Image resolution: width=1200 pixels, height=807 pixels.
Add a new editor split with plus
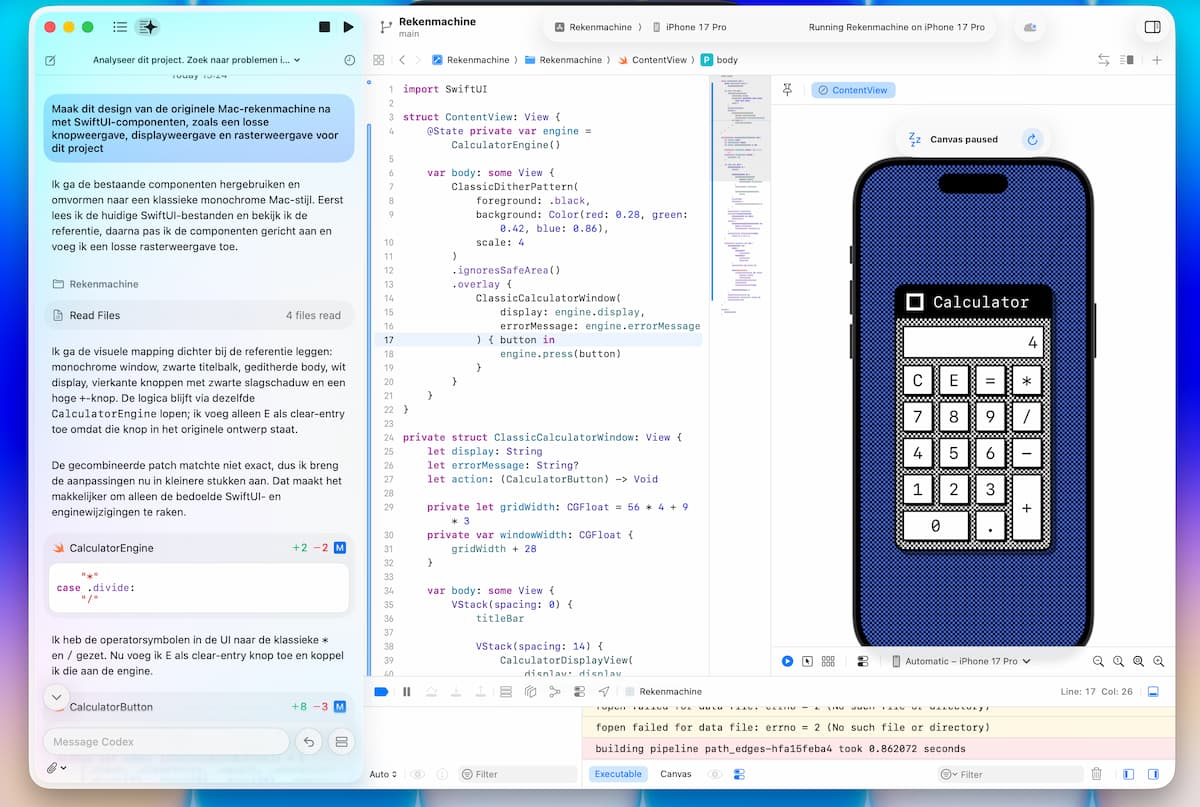point(1157,60)
